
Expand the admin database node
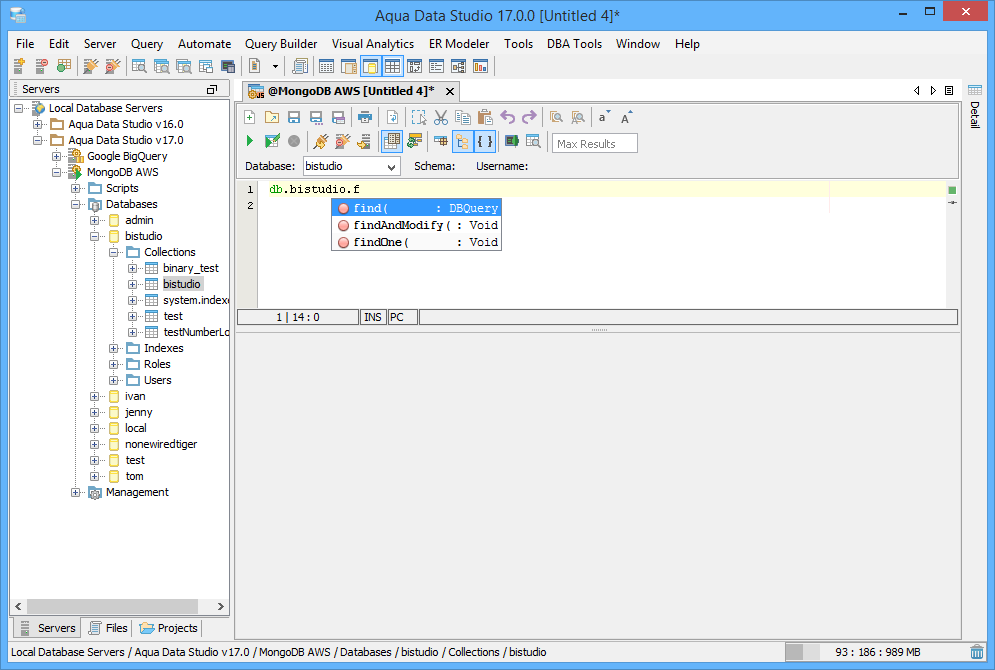pos(95,220)
